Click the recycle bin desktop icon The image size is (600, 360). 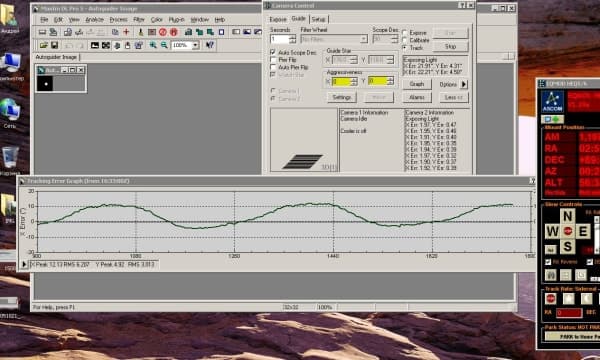pyautogui.click(x=10, y=157)
